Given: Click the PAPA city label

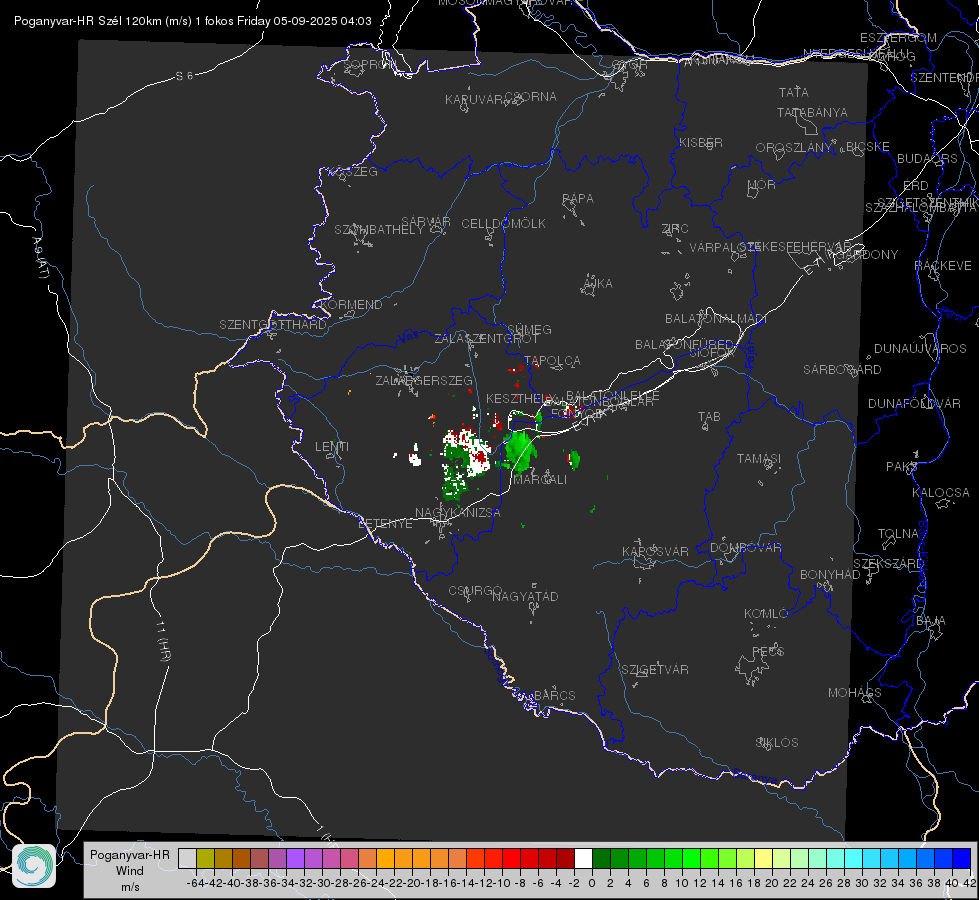Looking at the screenshot, I should tap(578, 199).
